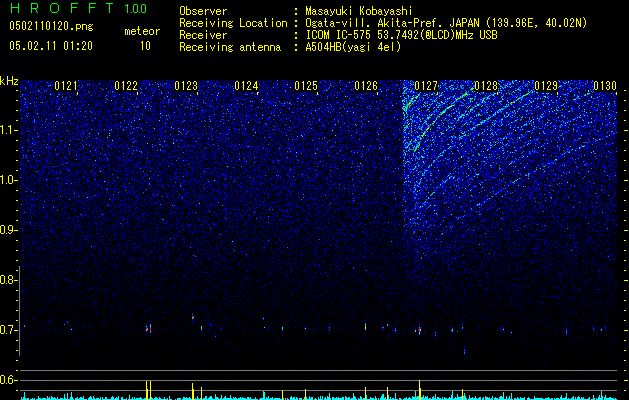629x400 pixels.
Task: Click the 0.7 frequency axis label
Action: click(8, 330)
